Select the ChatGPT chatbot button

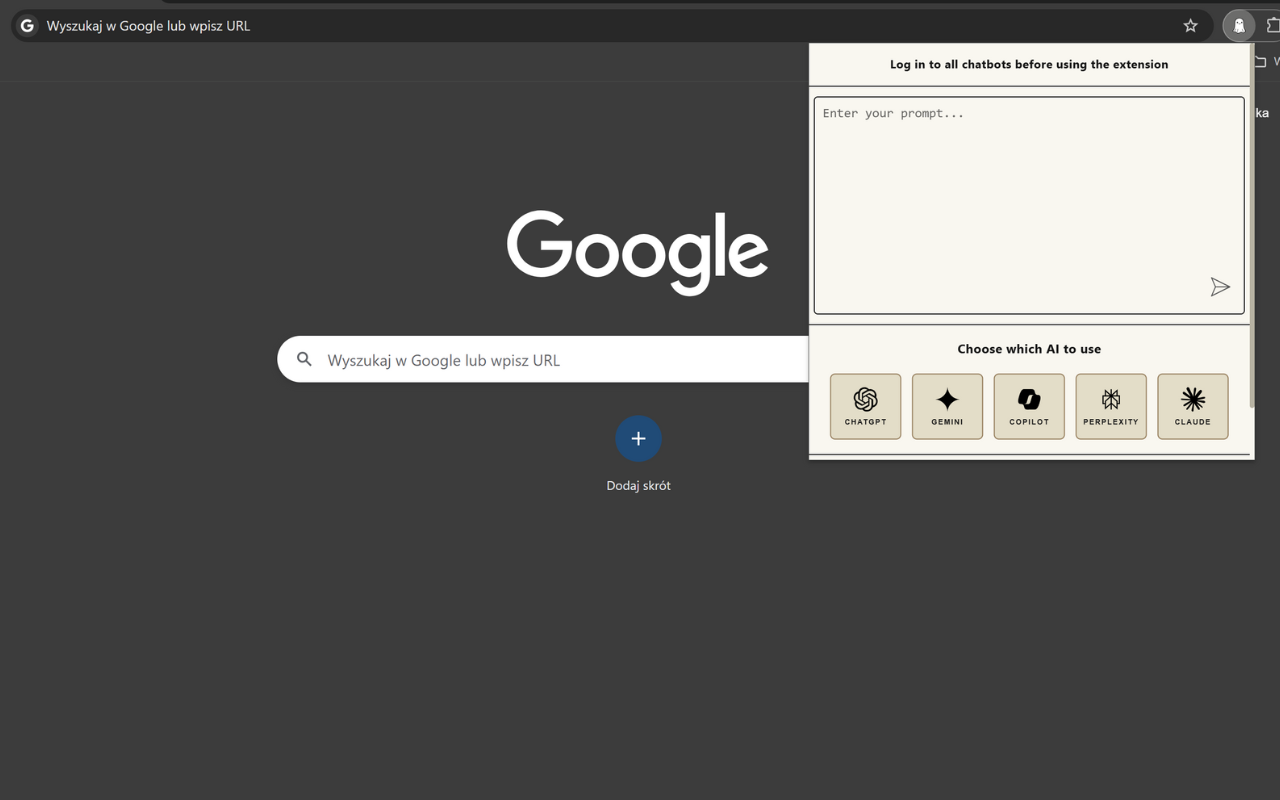[x=865, y=406]
